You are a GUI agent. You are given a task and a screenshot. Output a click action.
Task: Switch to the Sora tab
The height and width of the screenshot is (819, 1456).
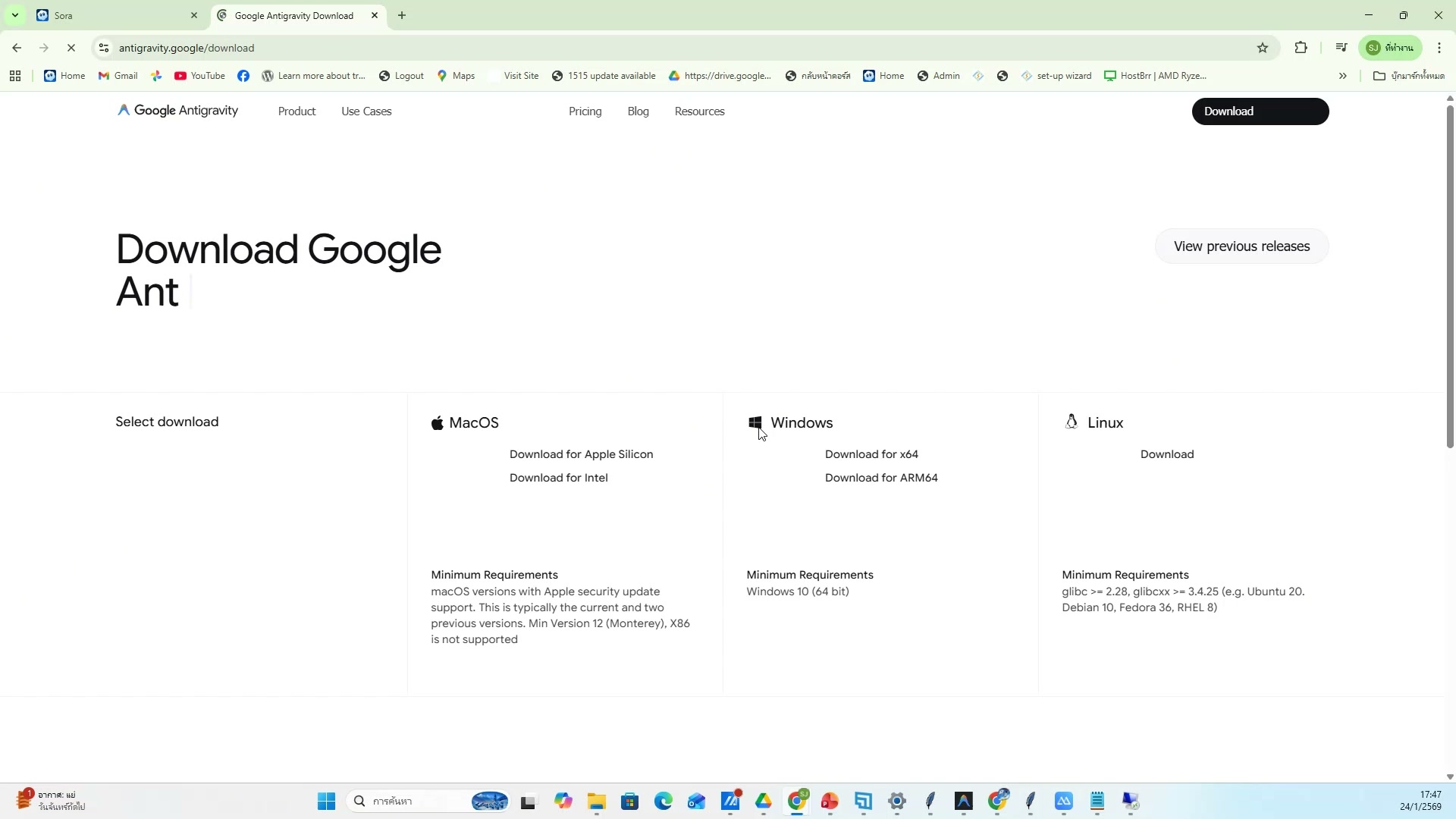click(114, 15)
